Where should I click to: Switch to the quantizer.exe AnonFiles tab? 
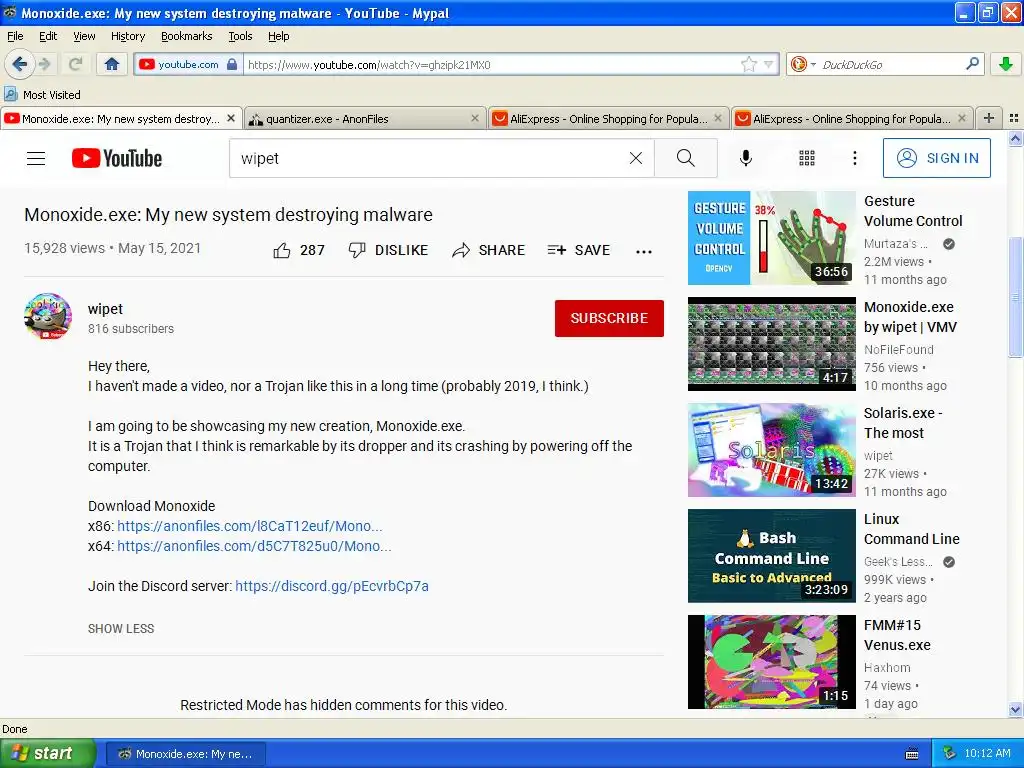click(x=366, y=119)
